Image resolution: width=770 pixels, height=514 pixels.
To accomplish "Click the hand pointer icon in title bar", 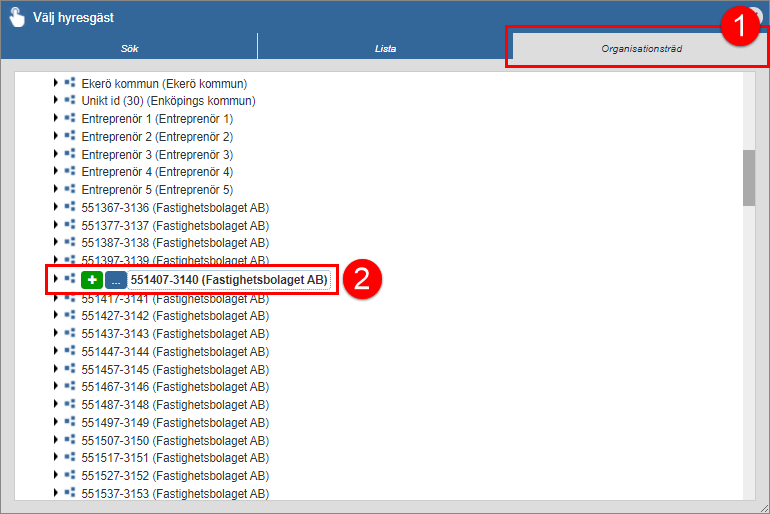I will click(x=17, y=17).
